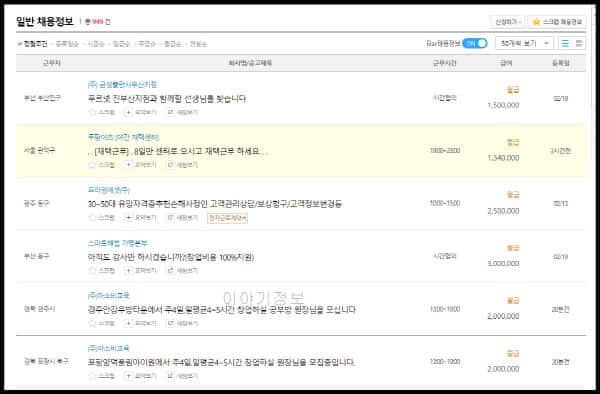600x394 pixels.
Task: Click the 근무지 column header
Action: [x=52, y=63]
